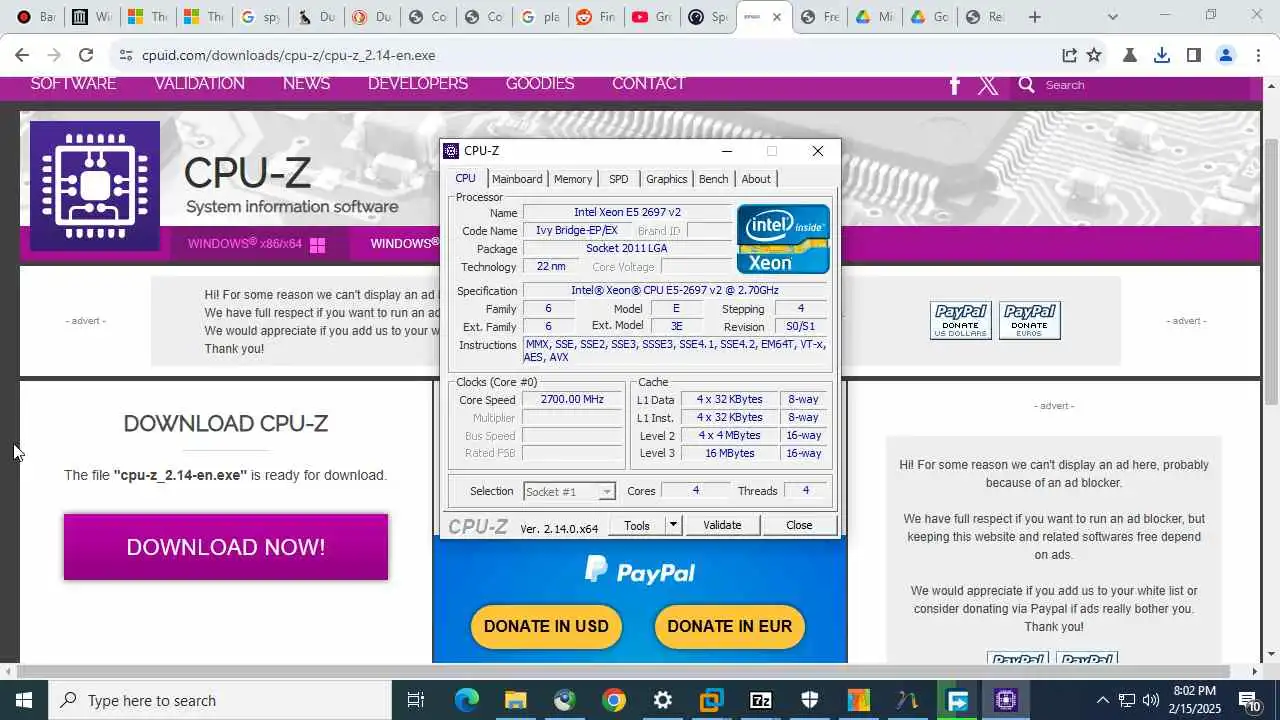Switch to the Bench tab in CPU-Z

coord(713,179)
